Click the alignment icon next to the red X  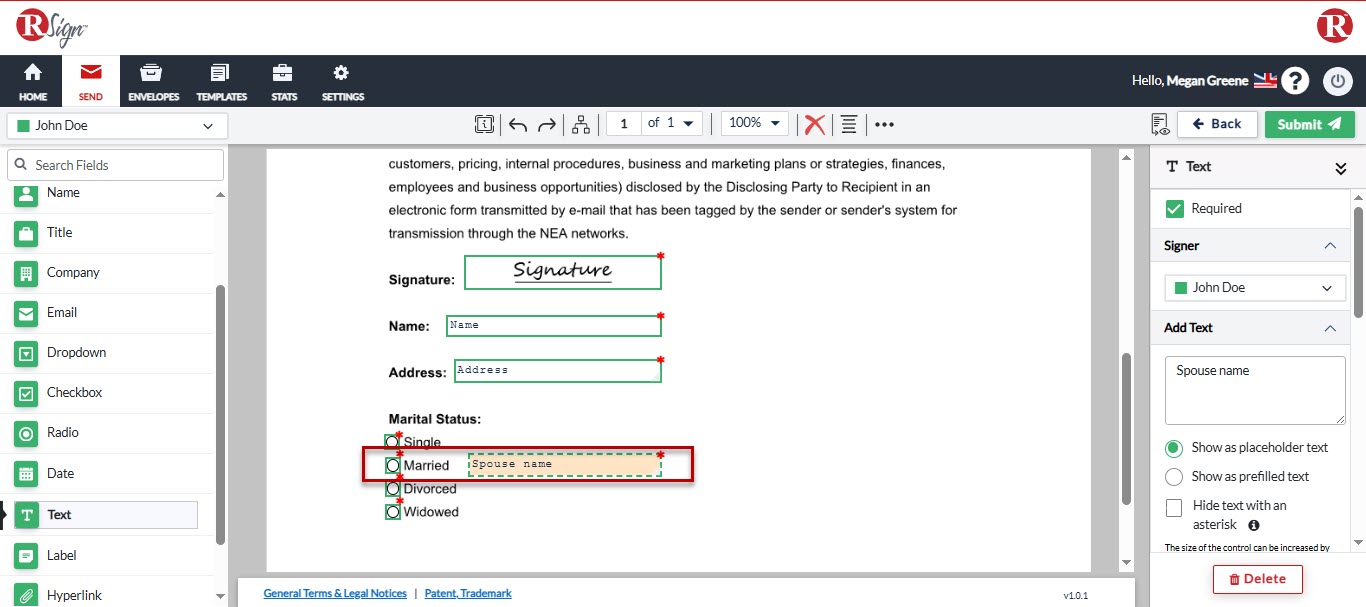coord(847,124)
